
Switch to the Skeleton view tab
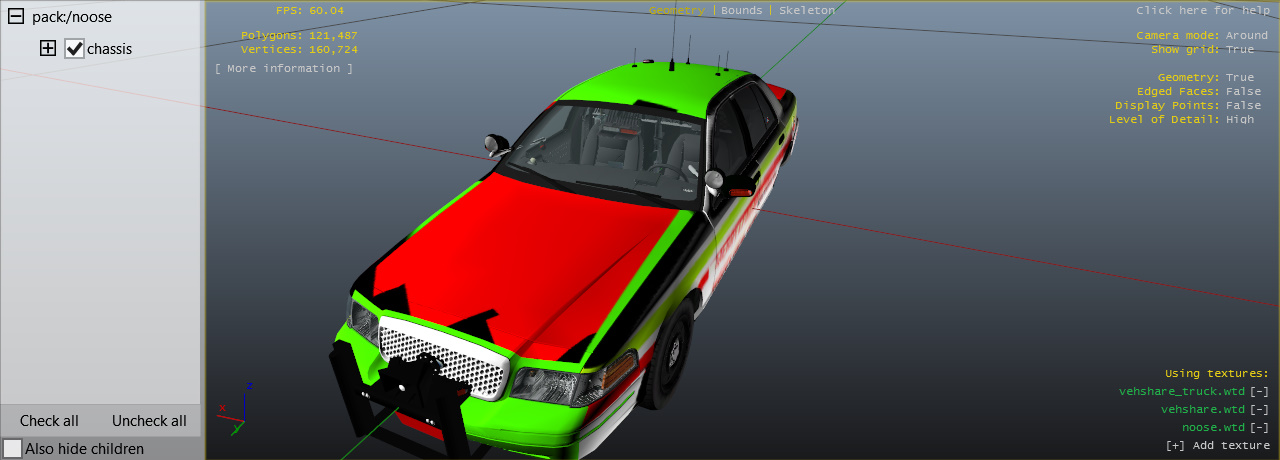coord(806,10)
